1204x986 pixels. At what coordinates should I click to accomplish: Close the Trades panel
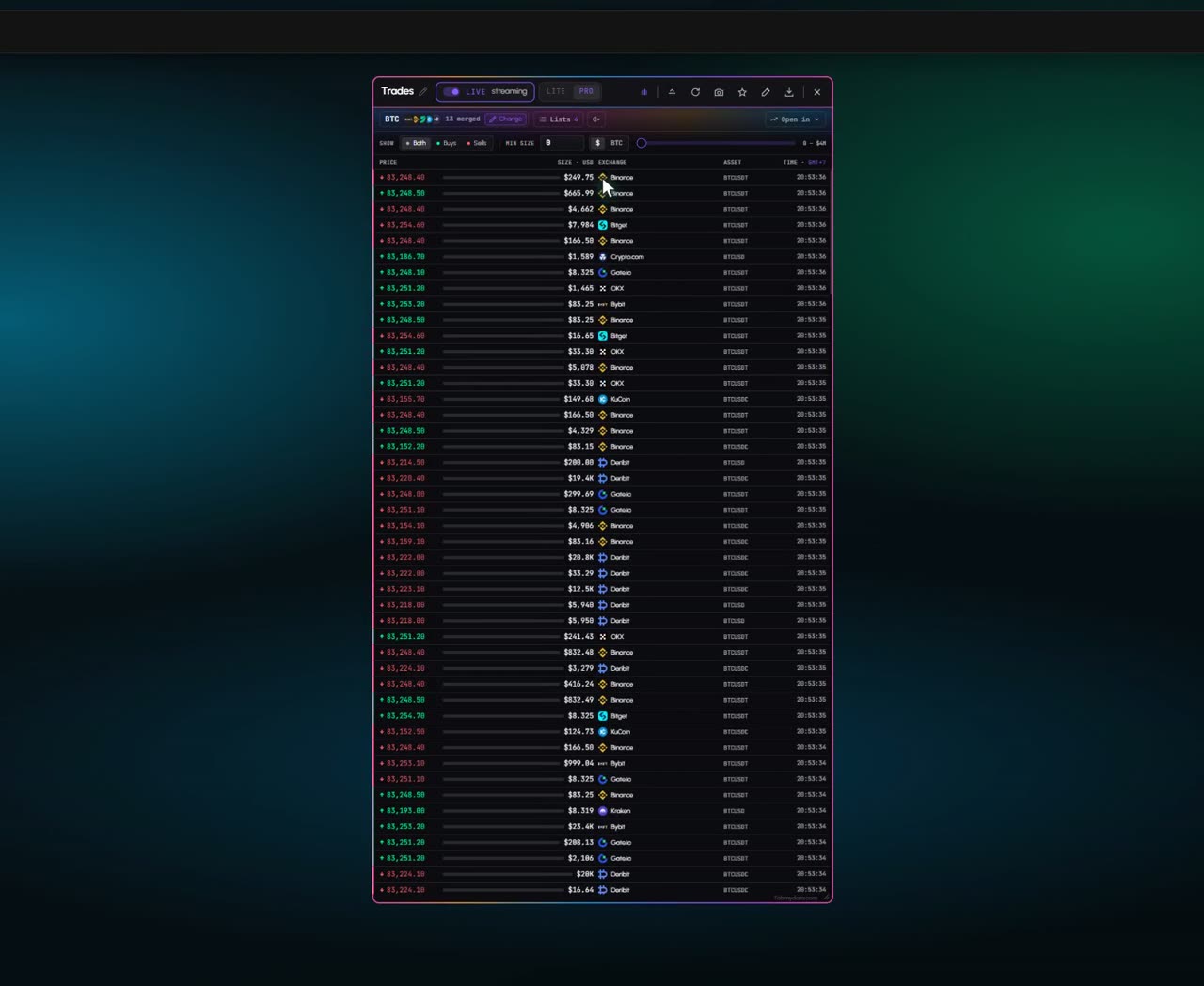[817, 92]
